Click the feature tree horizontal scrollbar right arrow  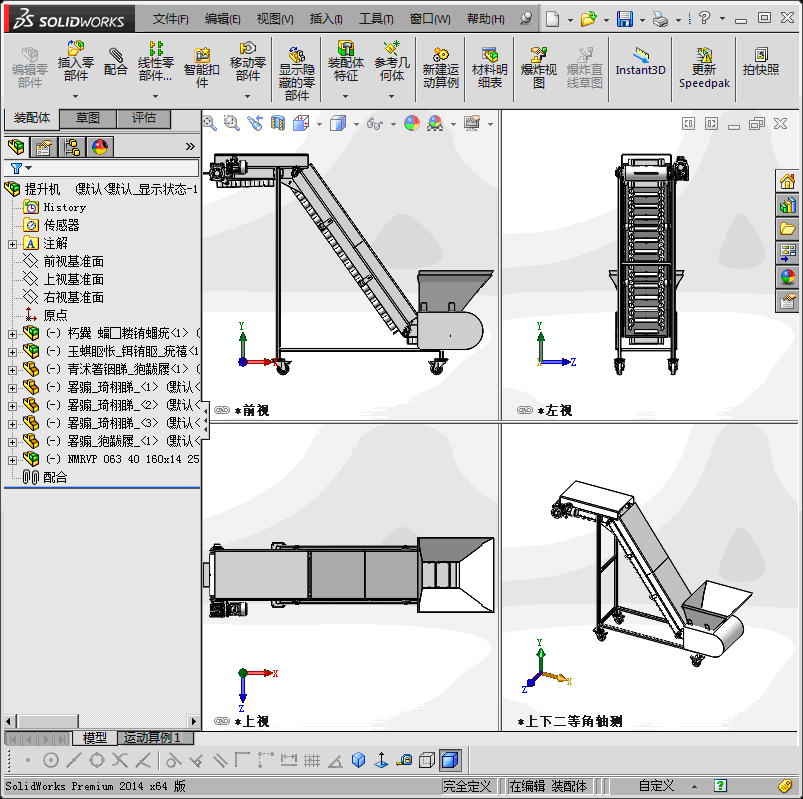tap(193, 721)
